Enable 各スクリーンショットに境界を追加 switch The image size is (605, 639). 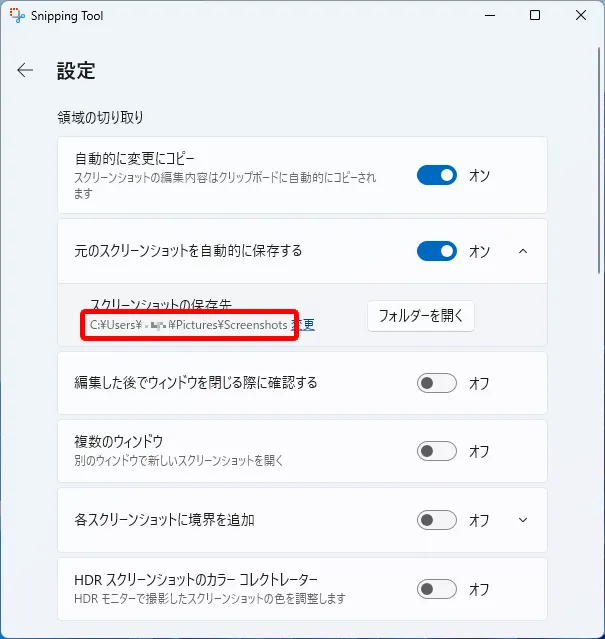pos(437,520)
